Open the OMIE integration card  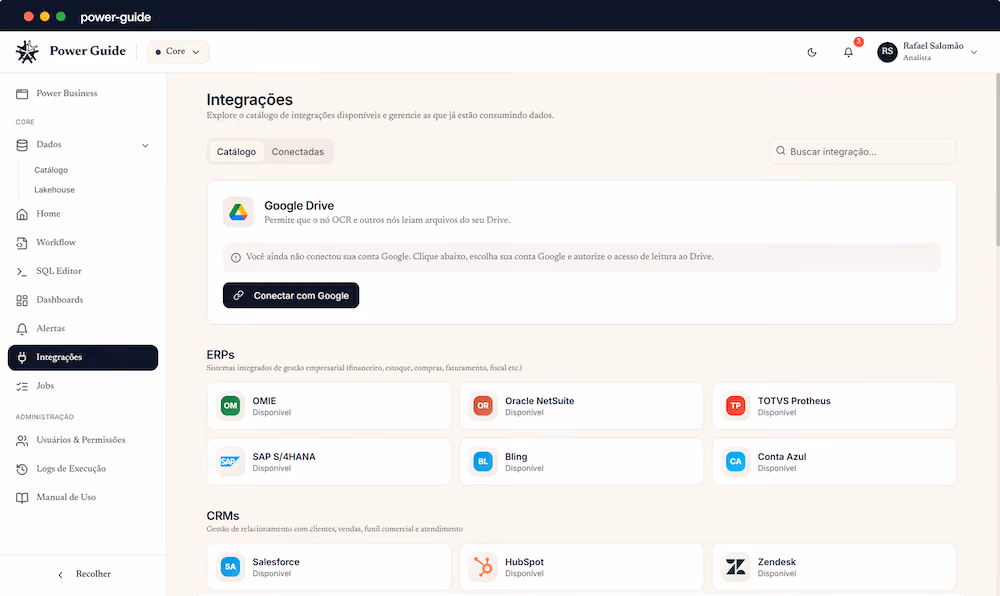click(329, 406)
